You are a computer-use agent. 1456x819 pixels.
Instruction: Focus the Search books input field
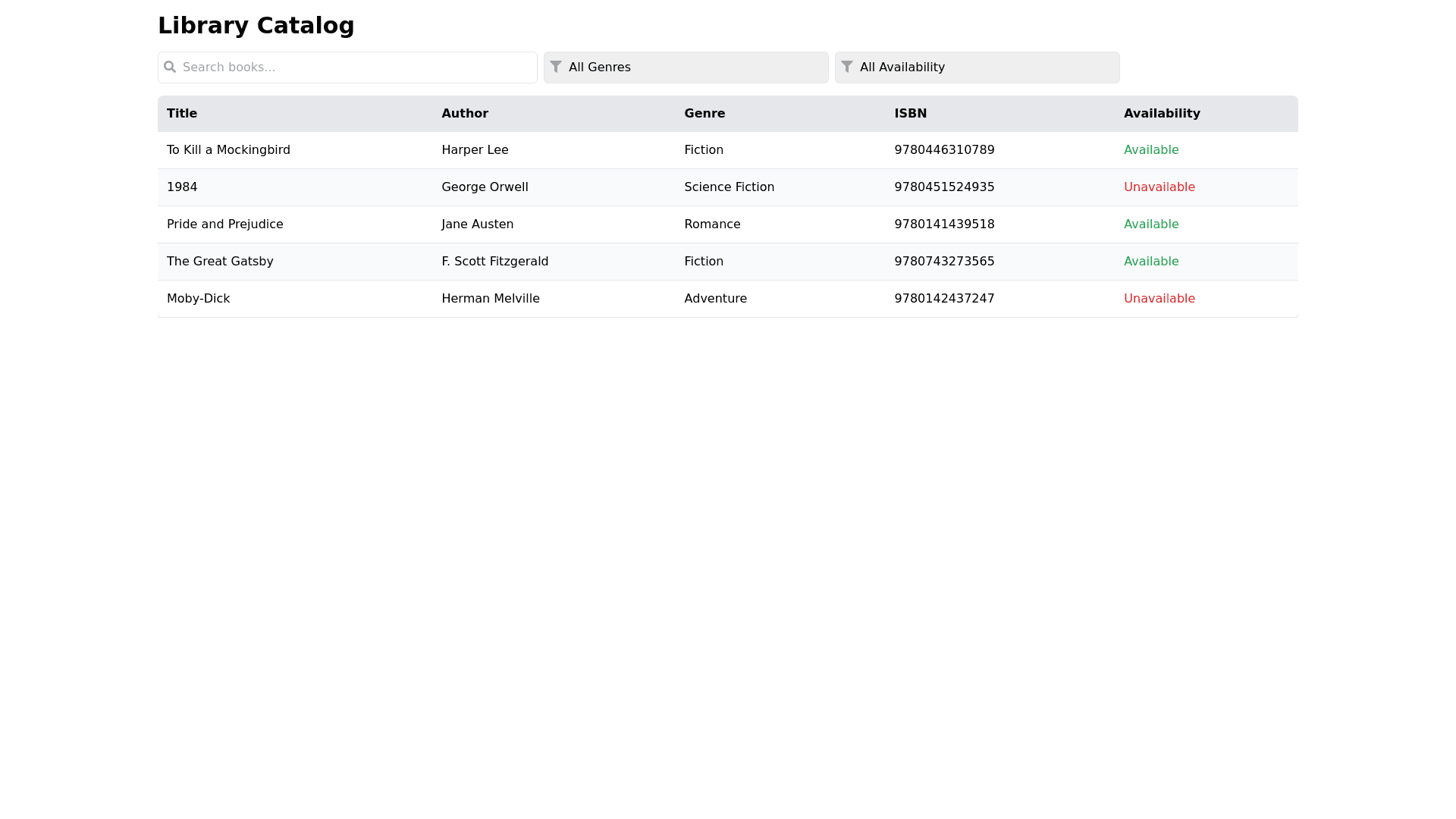point(356,67)
